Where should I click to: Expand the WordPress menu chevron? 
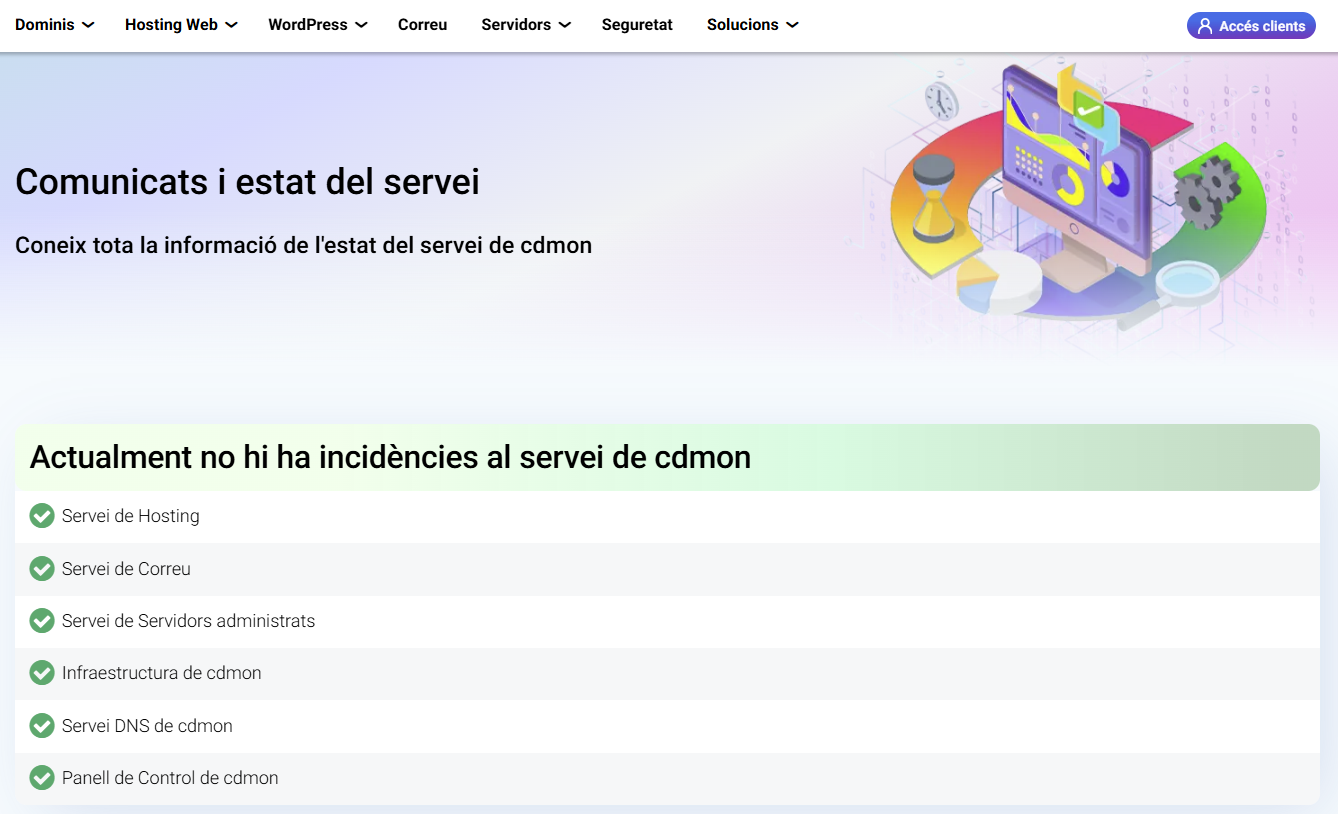tap(361, 25)
